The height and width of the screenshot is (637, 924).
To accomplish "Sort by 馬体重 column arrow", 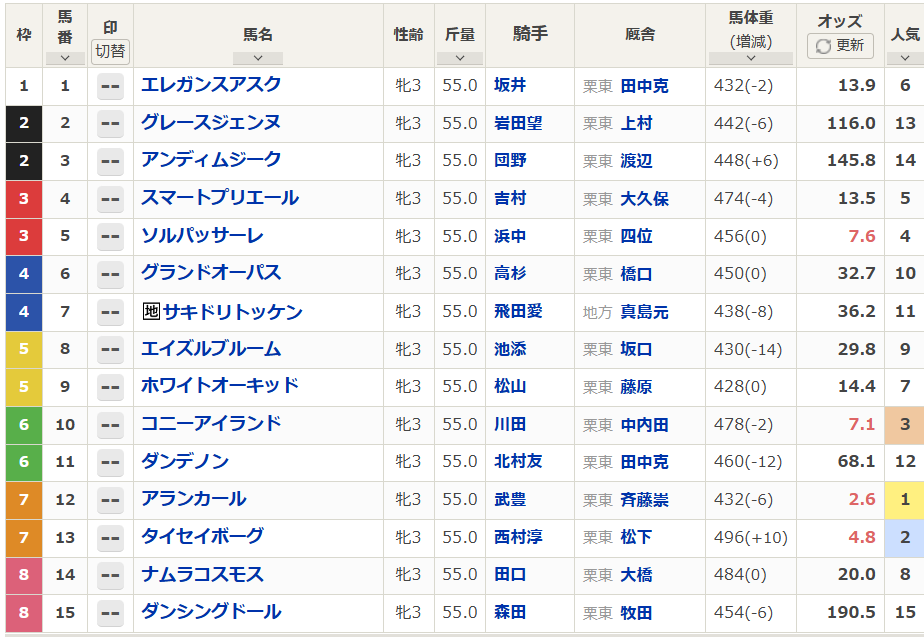I will 751,58.
